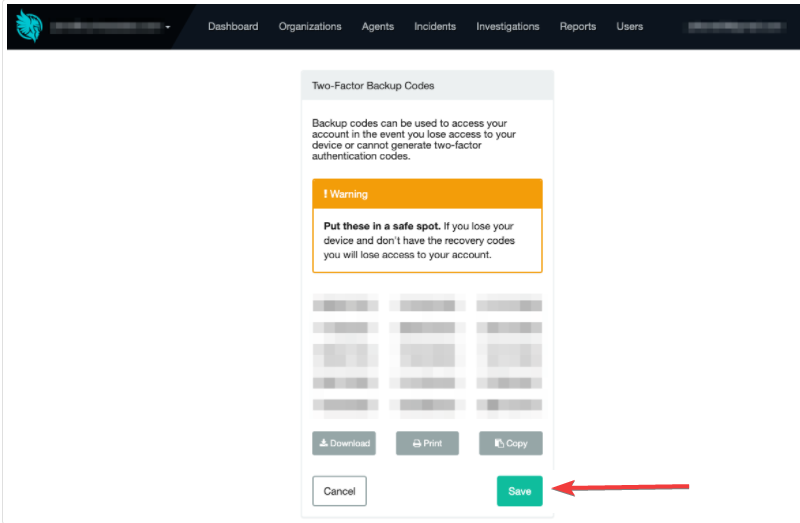The width and height of the screenshot is (800, 523).
Task: Select the top backup code in middle column
Action: 427,304
